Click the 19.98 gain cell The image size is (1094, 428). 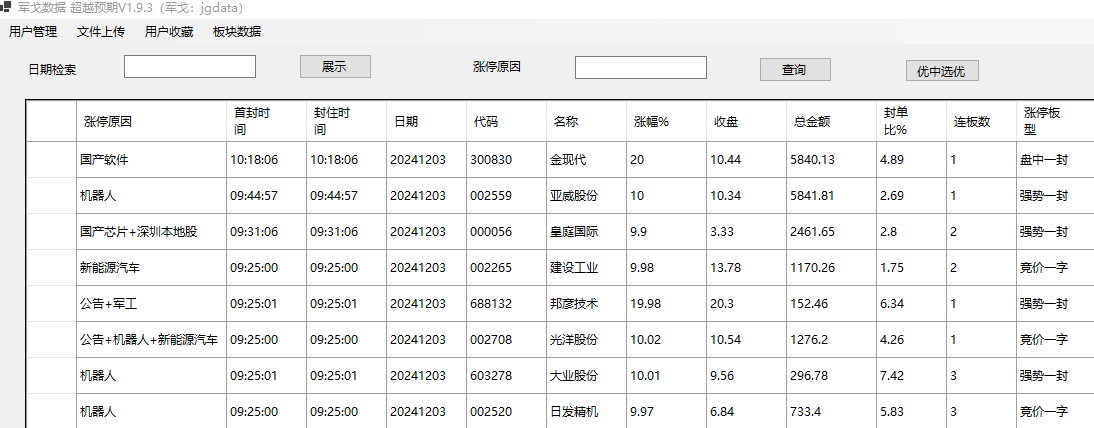[666, 304]
